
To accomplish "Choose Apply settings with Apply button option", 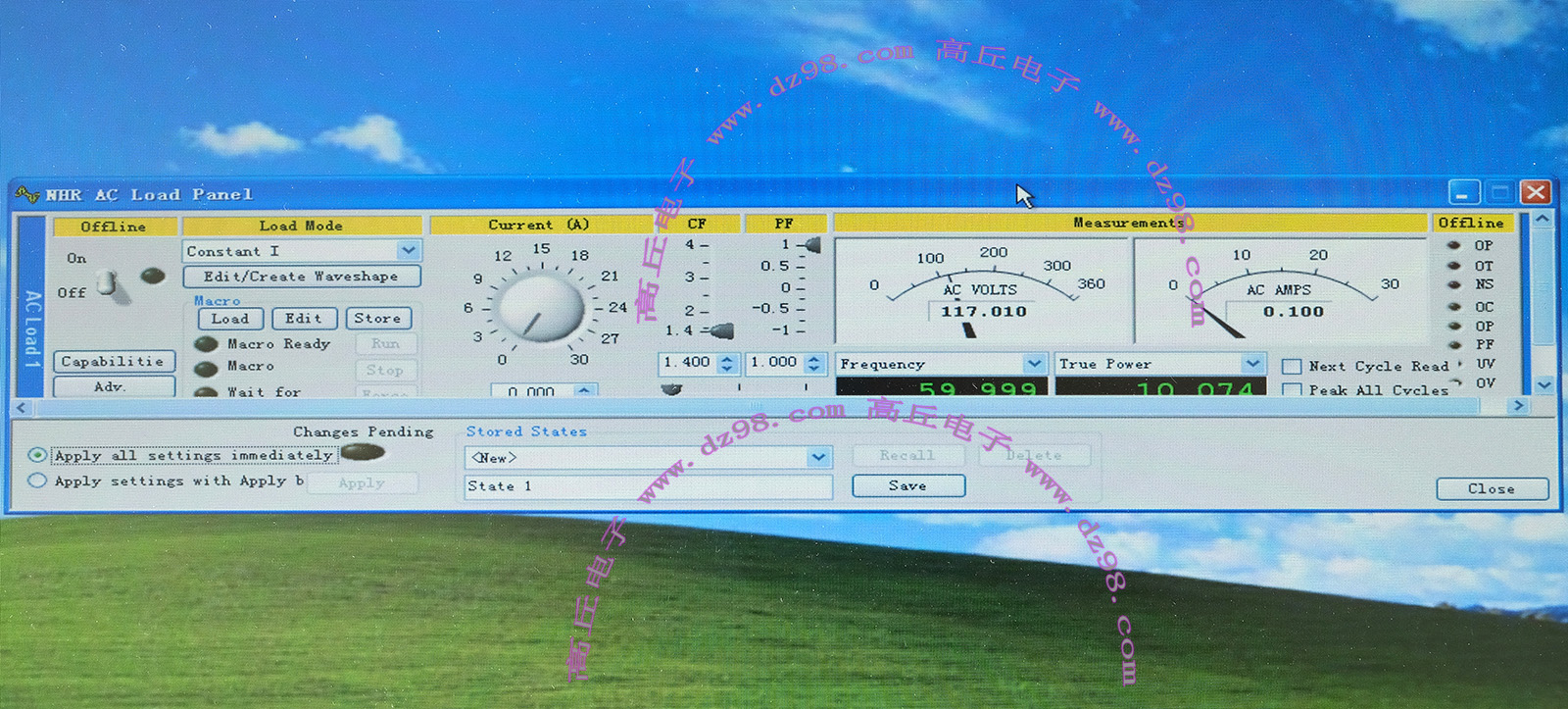I will (x=38, y=481).
